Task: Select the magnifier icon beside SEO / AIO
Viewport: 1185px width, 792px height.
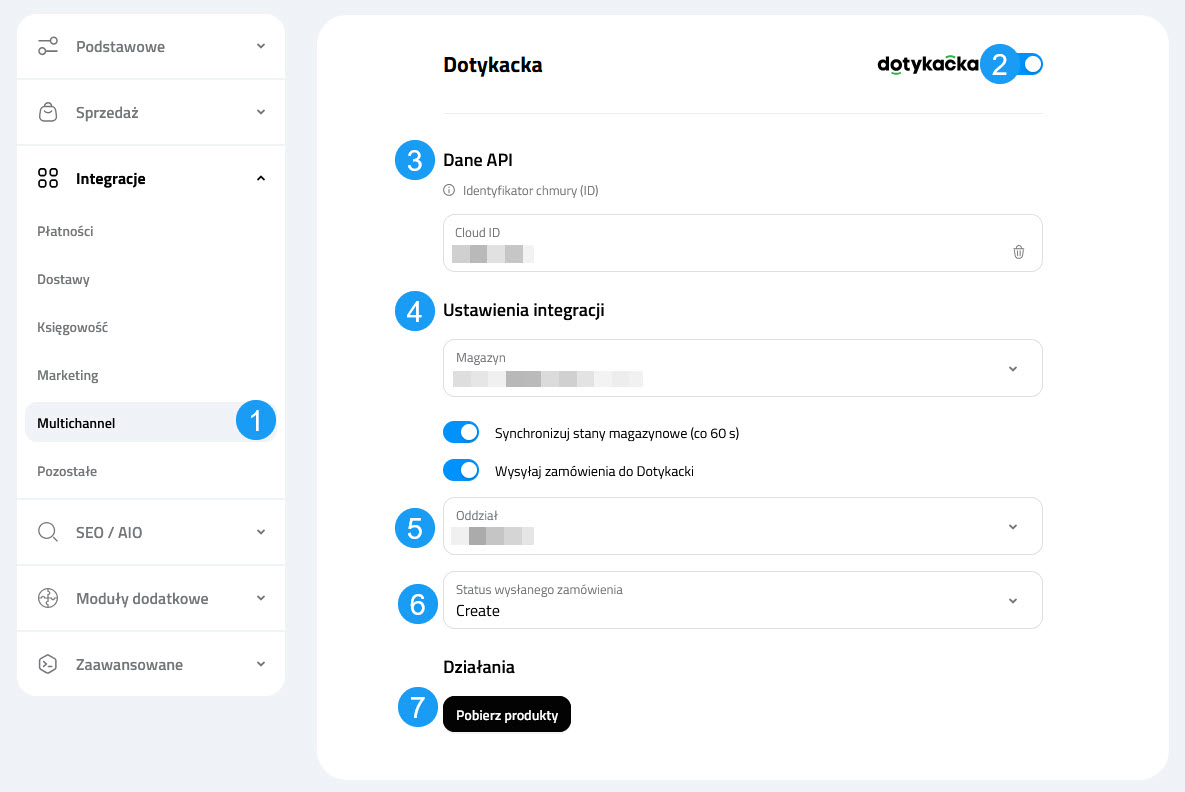Action: (47, 532)
